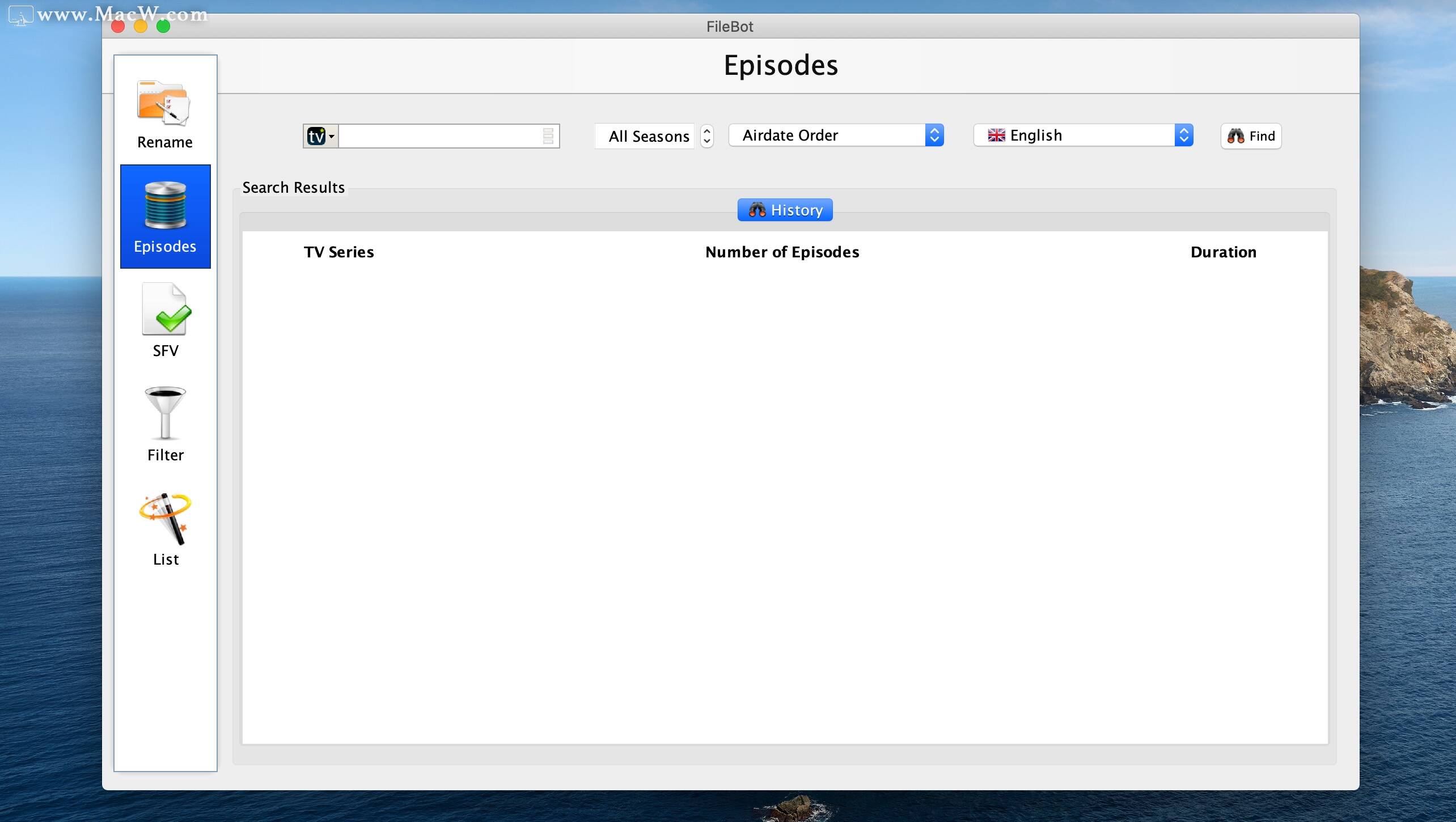Sort by TV Series column
This screenshot has height=822, width=1456.
pos(338,252)
